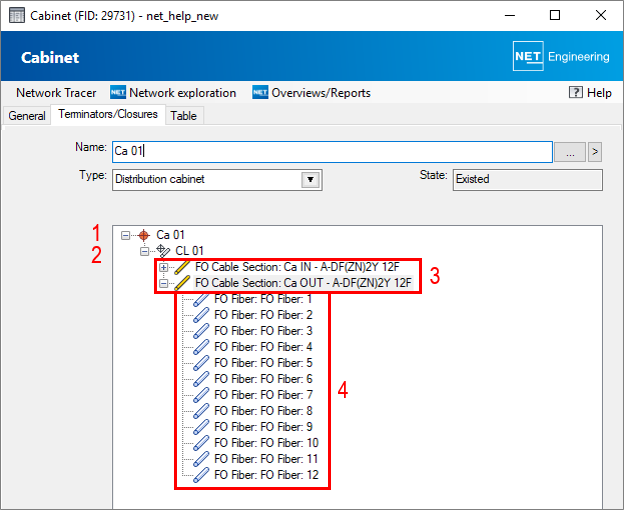The height and width of the screenshot is (510, 624).
Task: Select FO Fiber: FO Fiber: 1 text
Action: pos(263,299)
